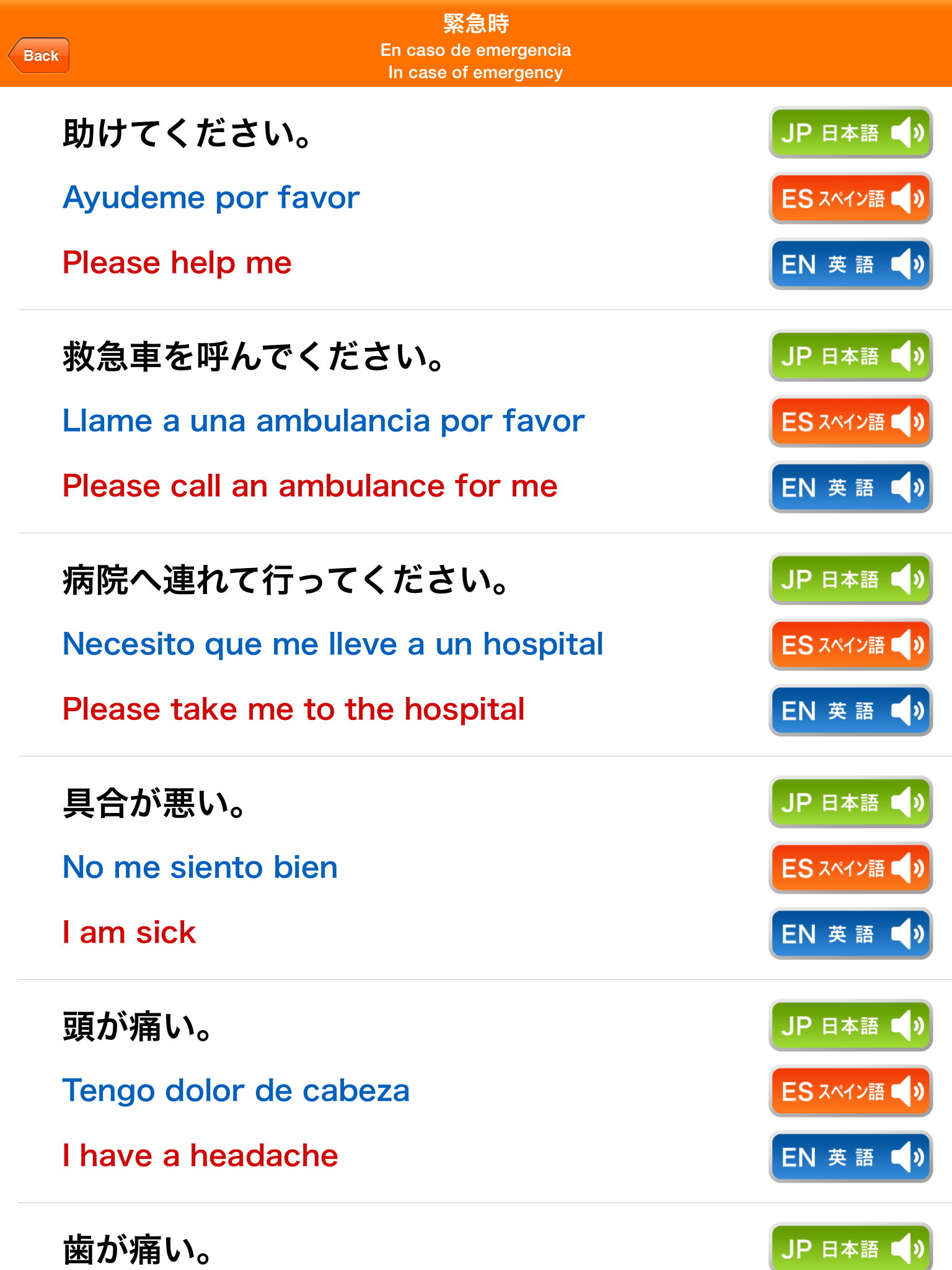Play English audio for call an ambulance
Image resolution: width=952 pixels, height=1270 pixels.
pyautogui.click(x=850, y=487)
